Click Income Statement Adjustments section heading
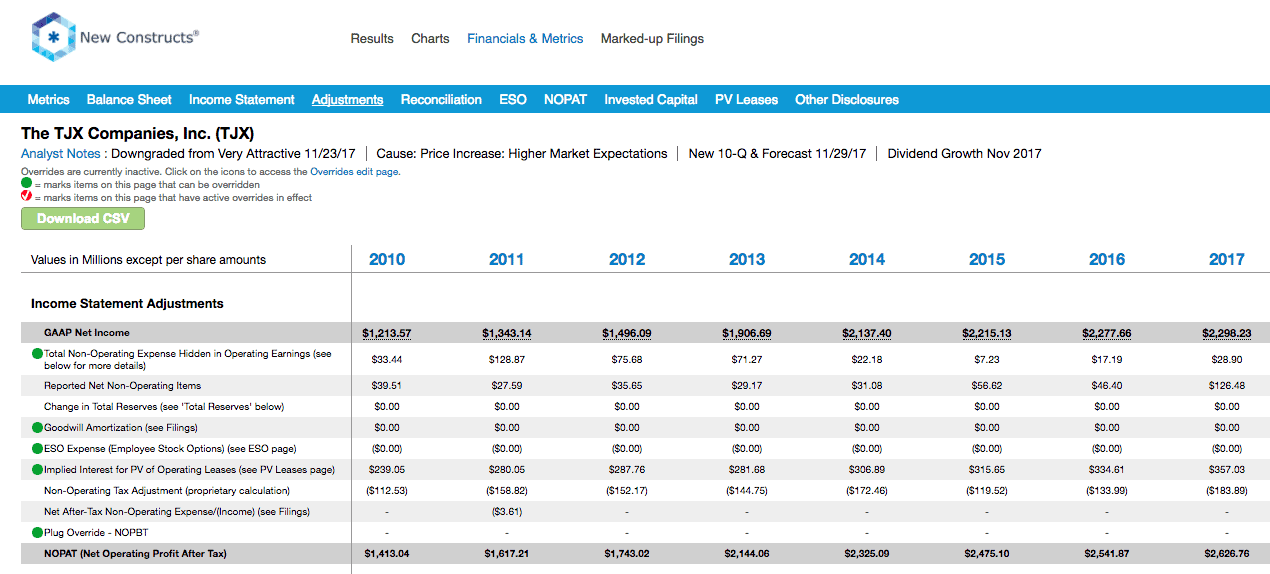 click(x=127, y=303)
